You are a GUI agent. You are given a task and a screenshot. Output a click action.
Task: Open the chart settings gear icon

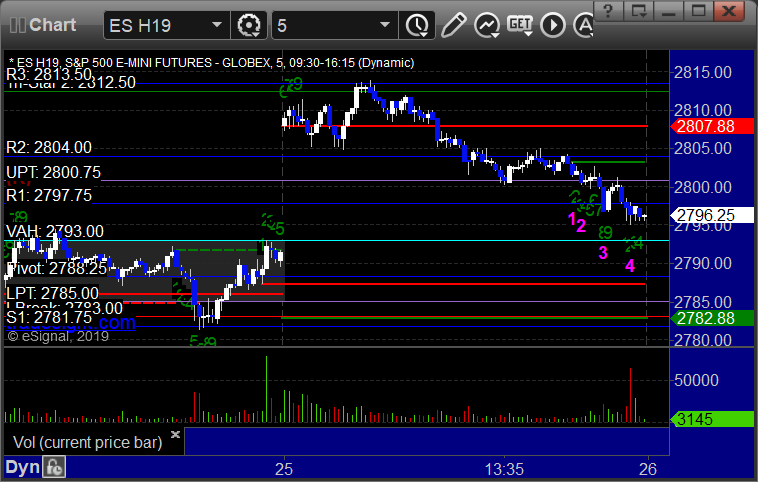249,25
